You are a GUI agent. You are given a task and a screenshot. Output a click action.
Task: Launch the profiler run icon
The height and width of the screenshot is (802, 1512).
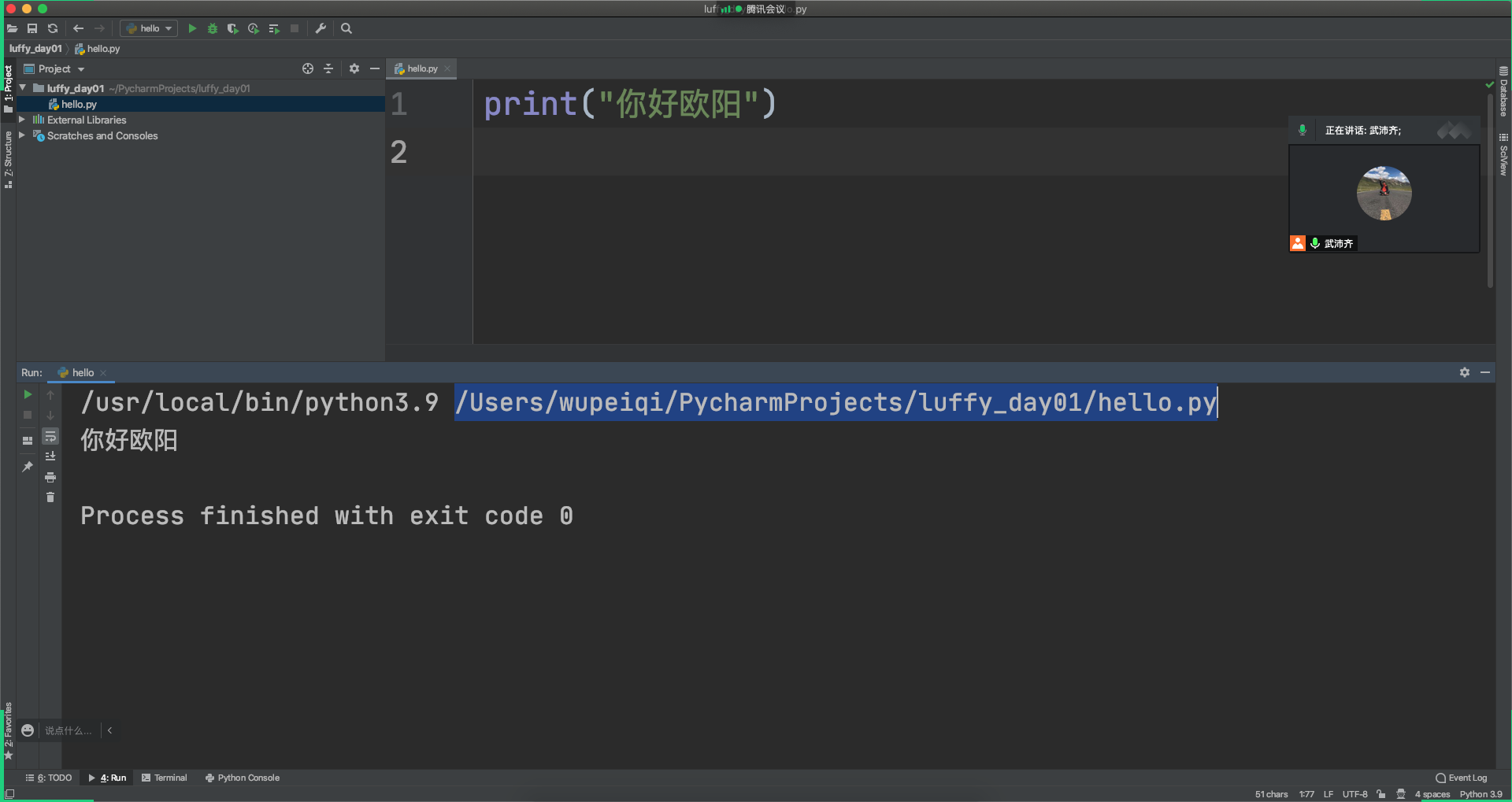254,28
